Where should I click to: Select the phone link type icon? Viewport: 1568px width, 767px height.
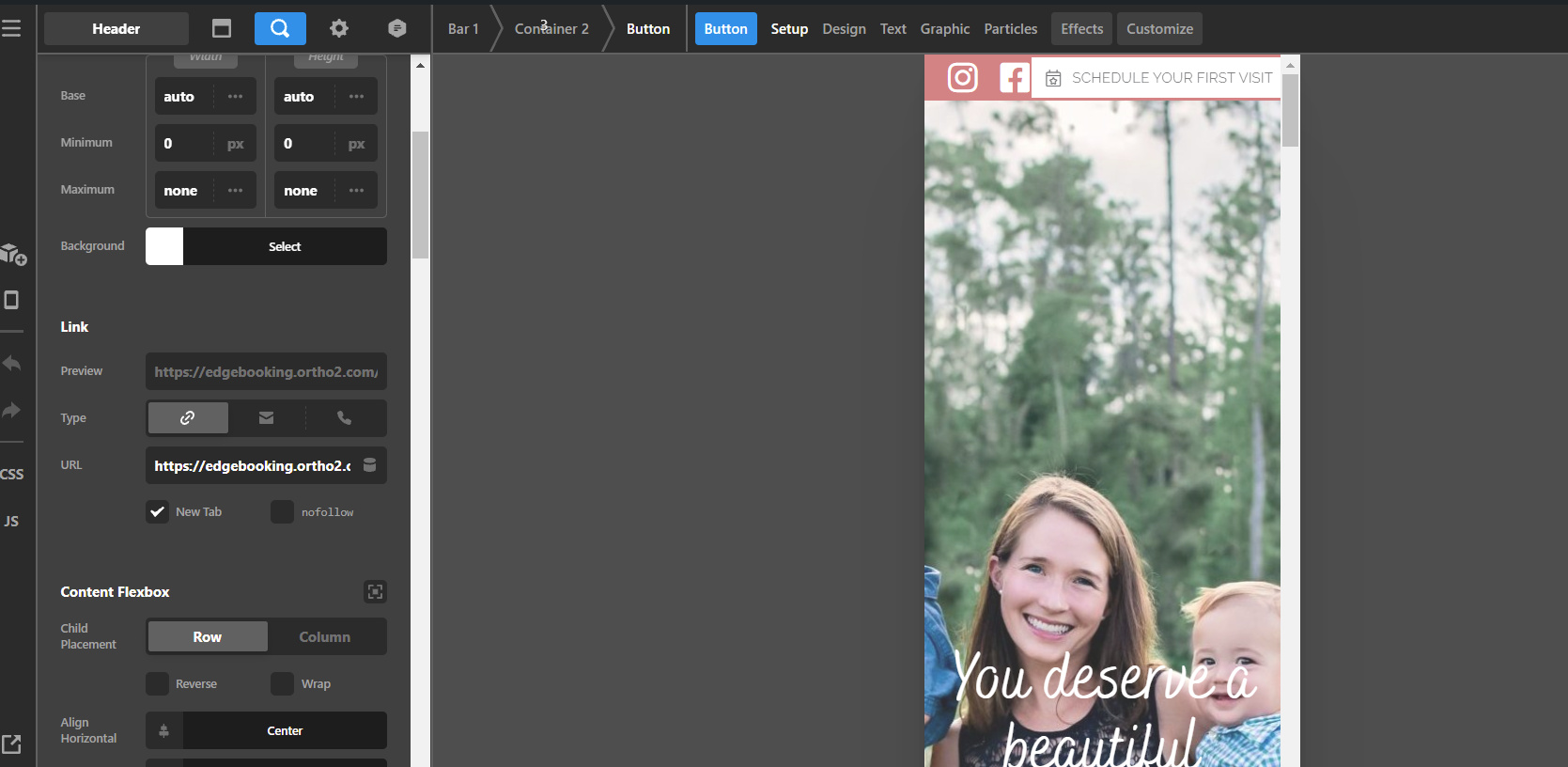[x=345, y=418]
